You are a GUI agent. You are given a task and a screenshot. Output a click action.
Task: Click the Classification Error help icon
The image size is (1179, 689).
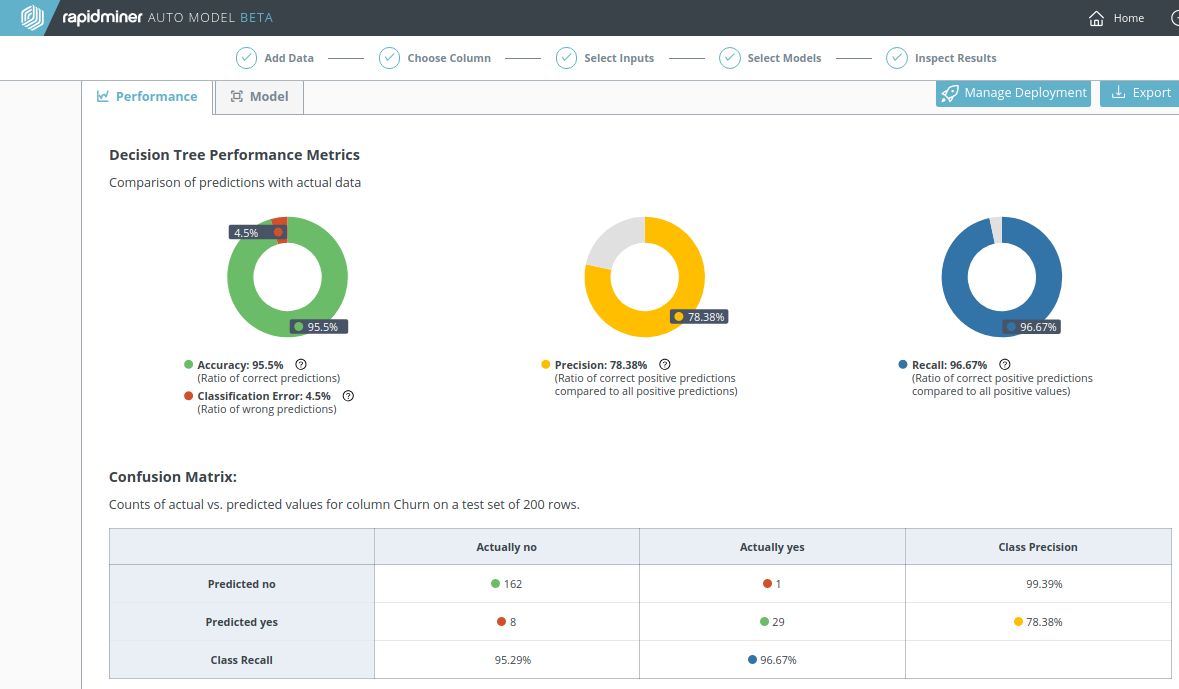point(348,396)
